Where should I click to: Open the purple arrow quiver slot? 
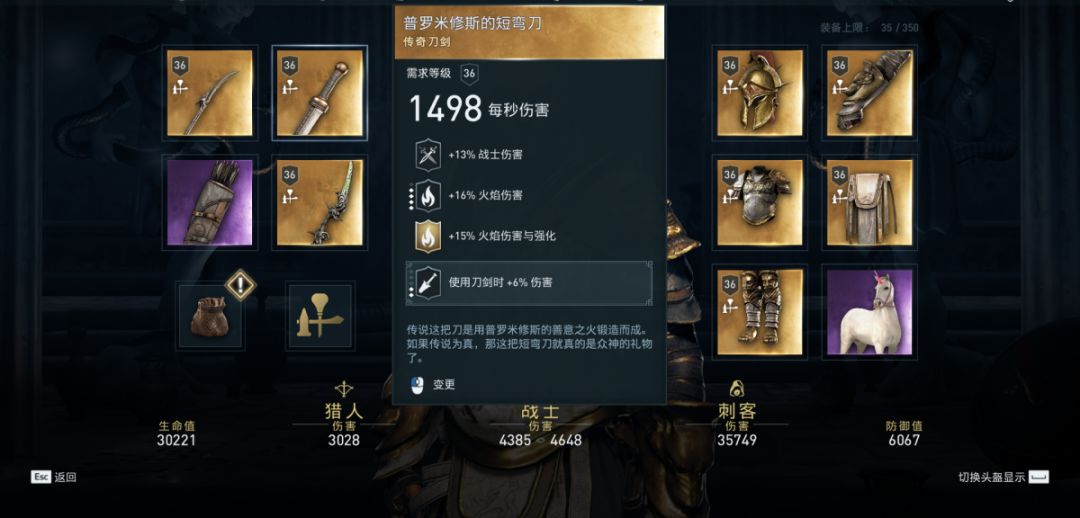210,203
